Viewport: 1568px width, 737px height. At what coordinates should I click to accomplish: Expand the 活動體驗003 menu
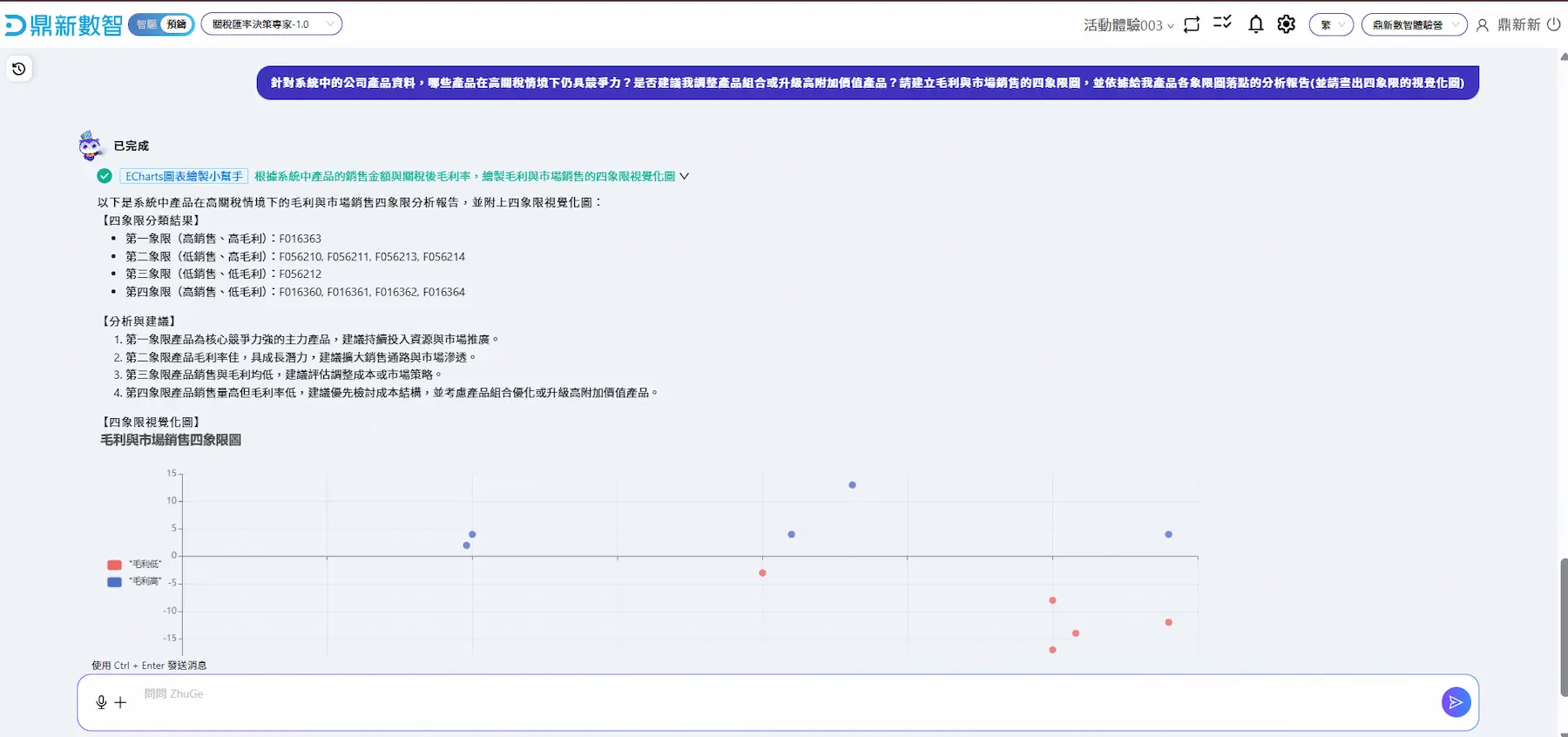pos(1128,25)
